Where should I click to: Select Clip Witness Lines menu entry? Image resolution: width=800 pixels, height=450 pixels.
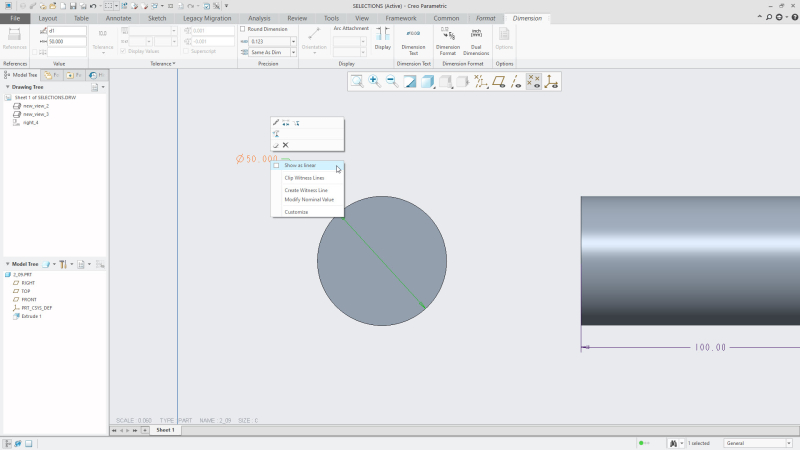[304, 178]
